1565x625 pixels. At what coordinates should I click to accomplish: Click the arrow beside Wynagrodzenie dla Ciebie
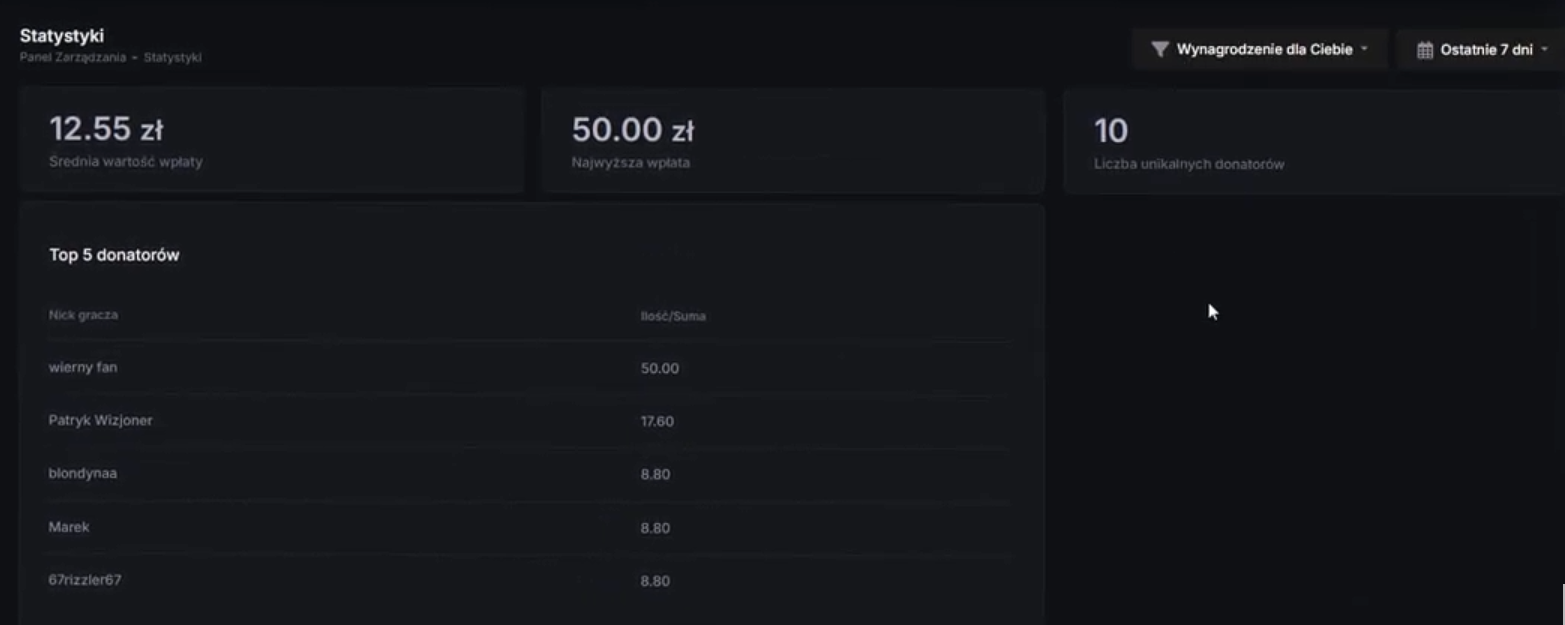click(1364, 49)
